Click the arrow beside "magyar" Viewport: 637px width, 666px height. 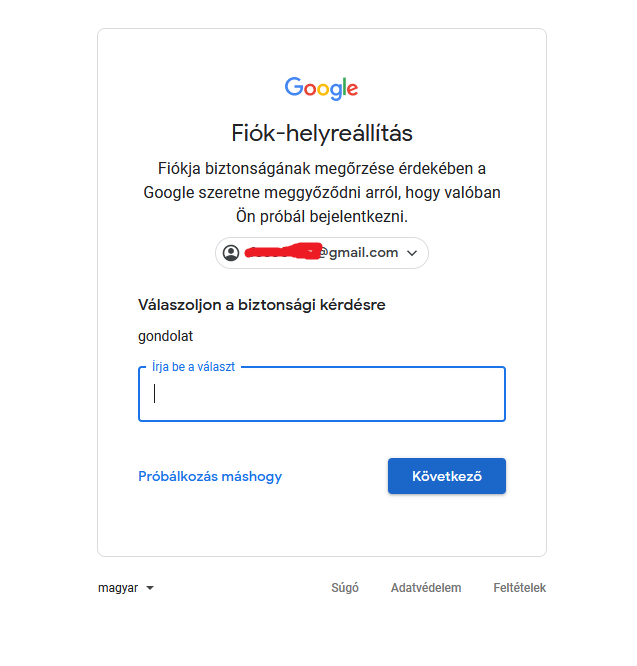tap(150, 588)
